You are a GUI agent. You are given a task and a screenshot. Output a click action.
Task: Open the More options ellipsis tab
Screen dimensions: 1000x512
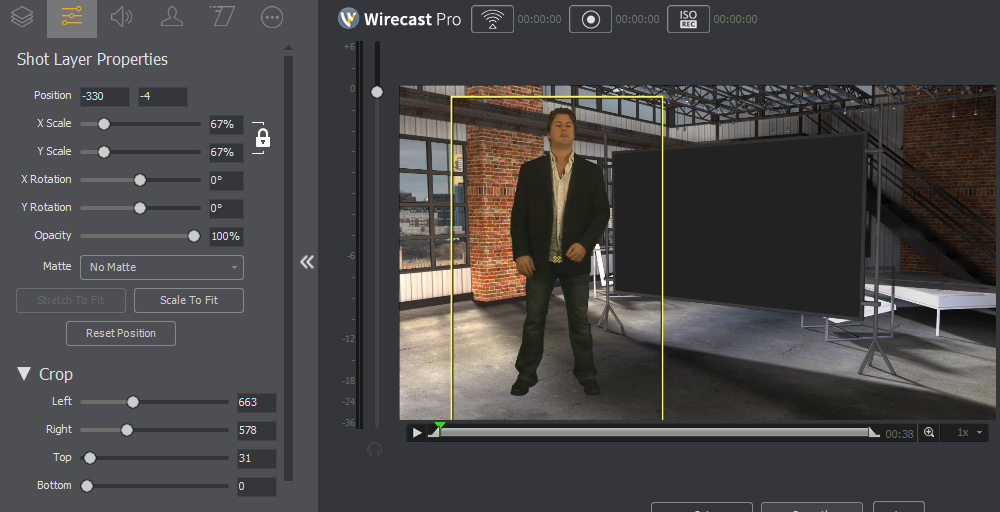pos(271,17)
